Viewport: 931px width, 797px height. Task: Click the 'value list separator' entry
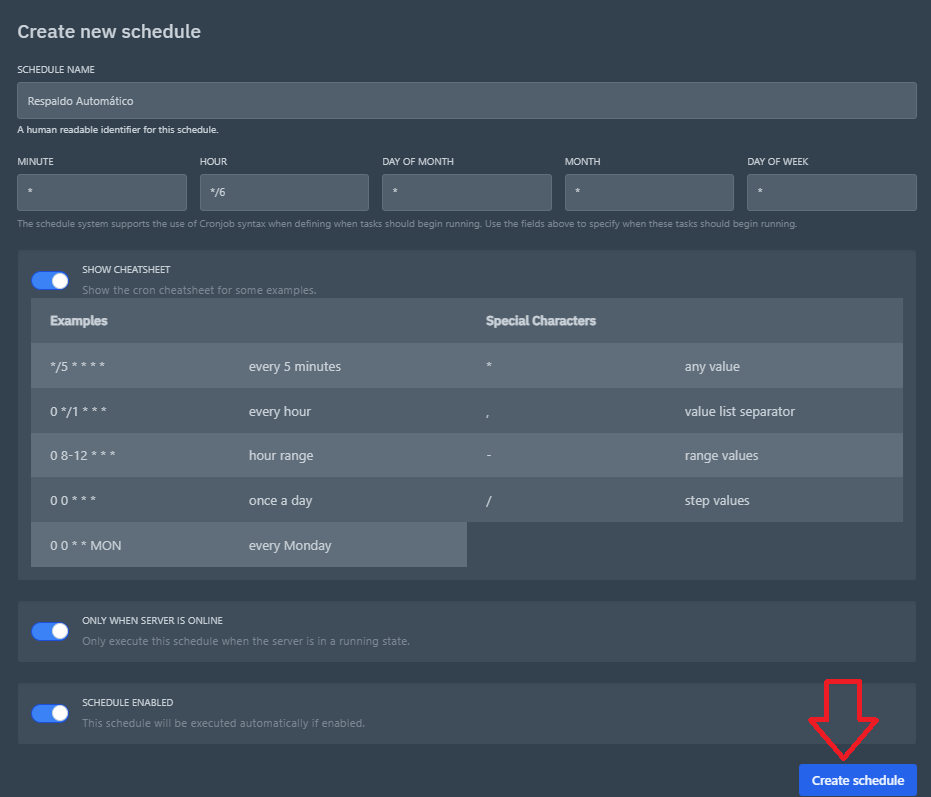point(740,411)
